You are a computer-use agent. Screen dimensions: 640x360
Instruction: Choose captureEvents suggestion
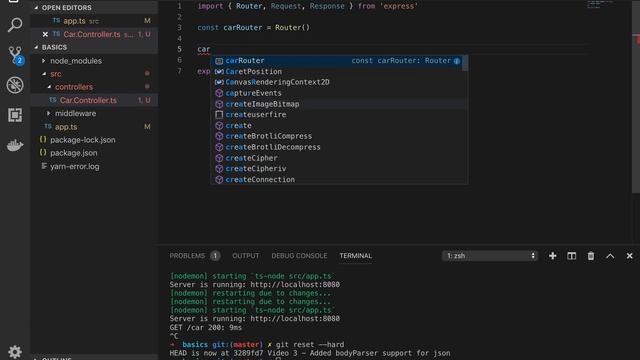(x=336, y=93)
